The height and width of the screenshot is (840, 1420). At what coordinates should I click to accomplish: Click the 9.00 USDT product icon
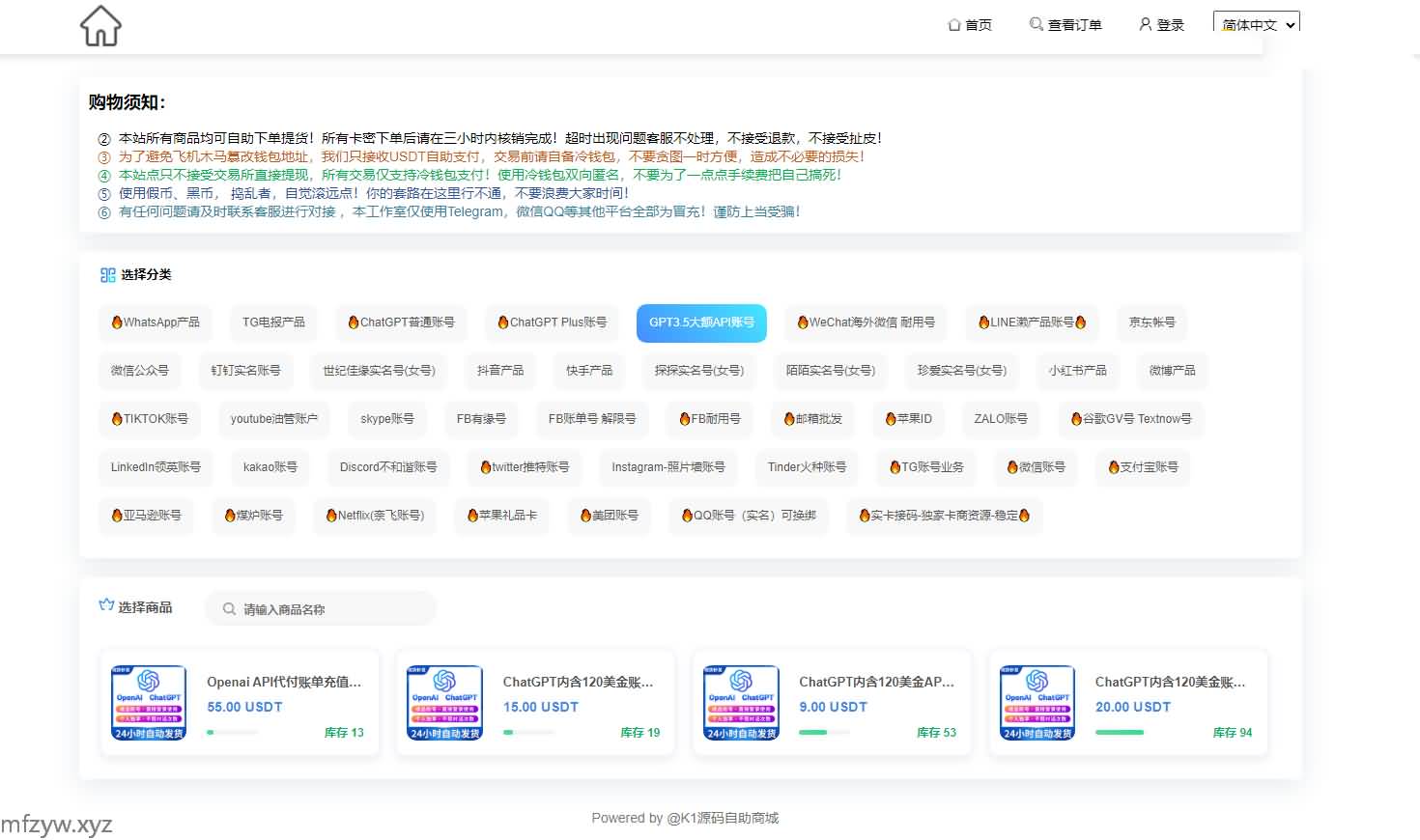tap(741, 703)
